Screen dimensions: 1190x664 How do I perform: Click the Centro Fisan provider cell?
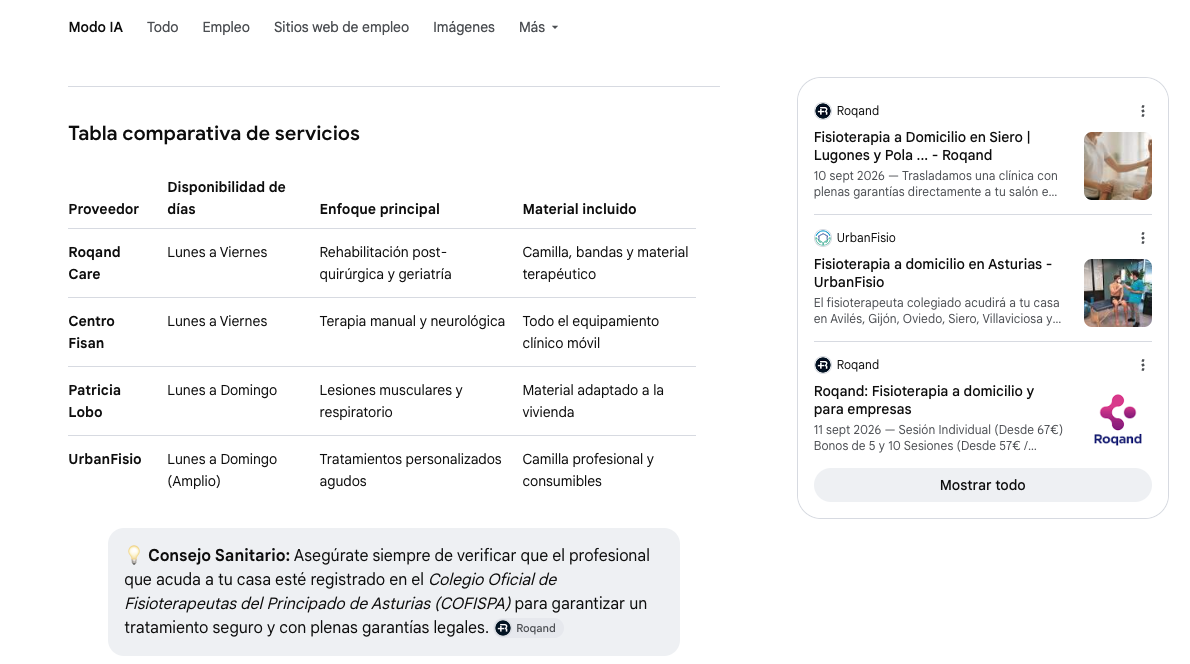(91, 332)
